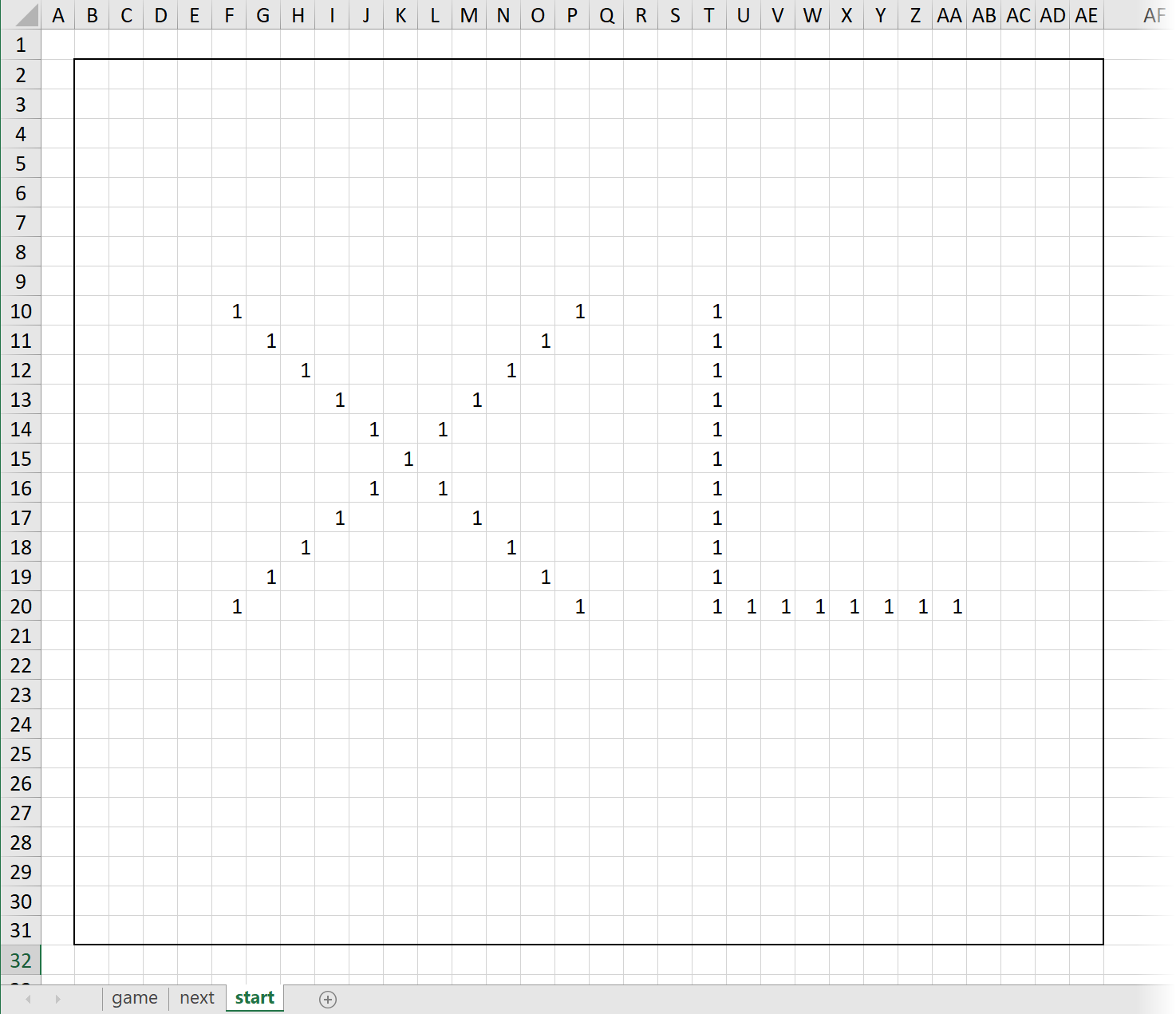Select row 1 header
The image size is (1176, 1014).
point(21,45)
